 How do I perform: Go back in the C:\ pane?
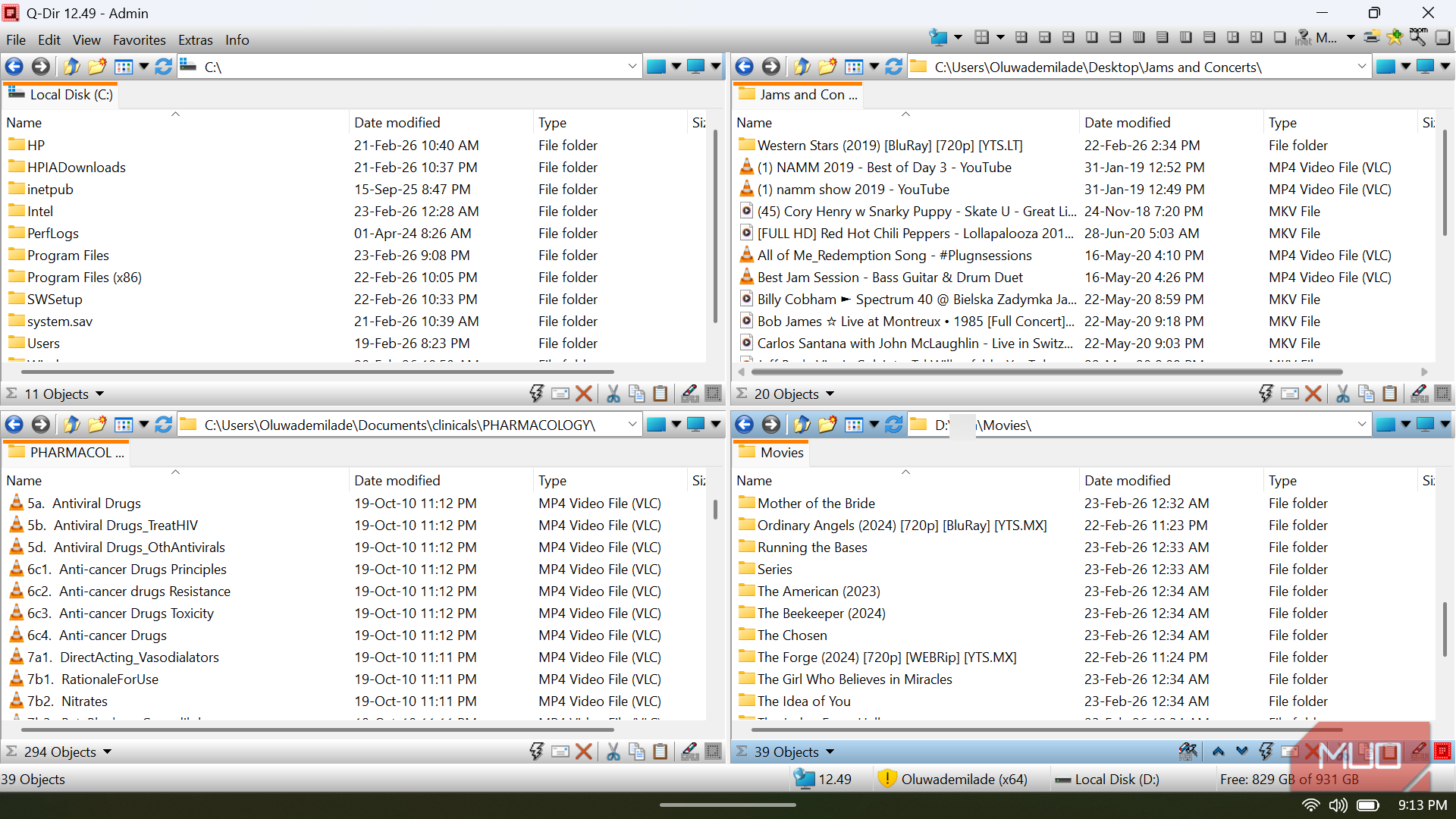[14, 67]
